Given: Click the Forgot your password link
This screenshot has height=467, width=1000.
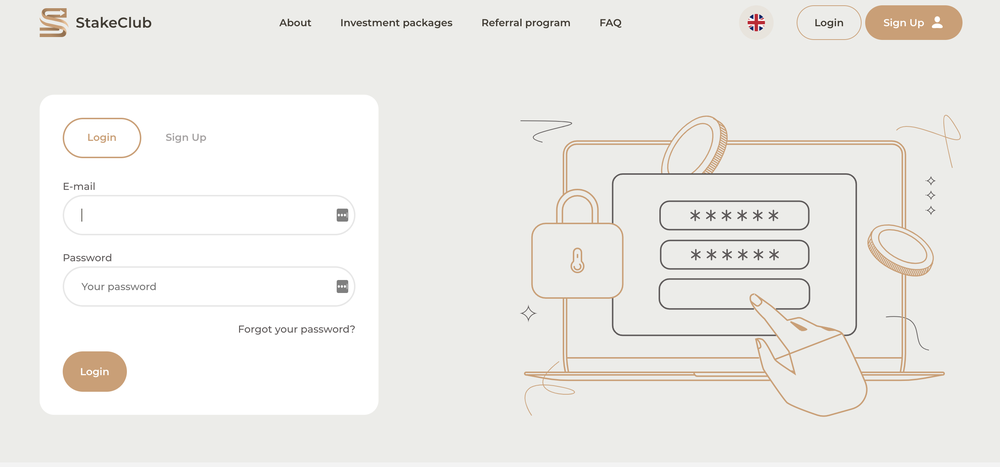Looking at the screenshot, I should pos(296,329).
